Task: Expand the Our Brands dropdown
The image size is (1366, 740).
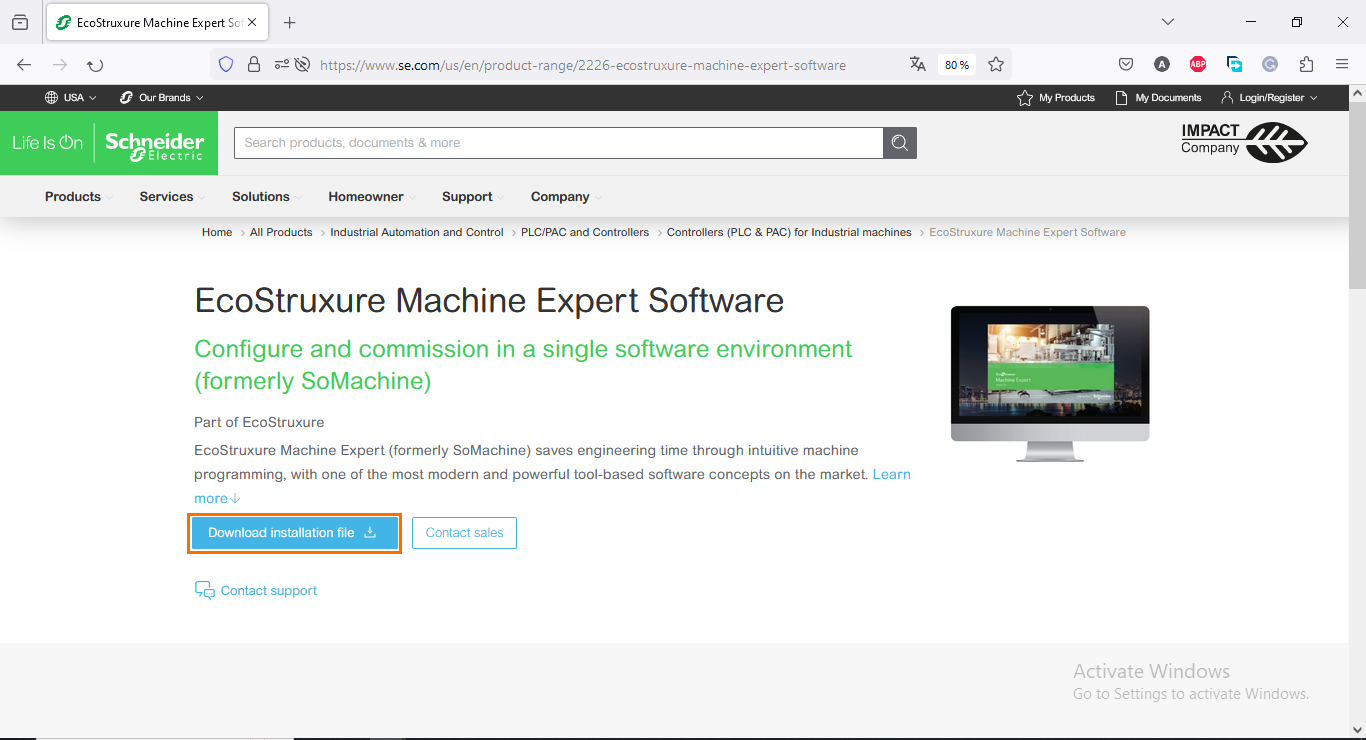Action: 162,98
